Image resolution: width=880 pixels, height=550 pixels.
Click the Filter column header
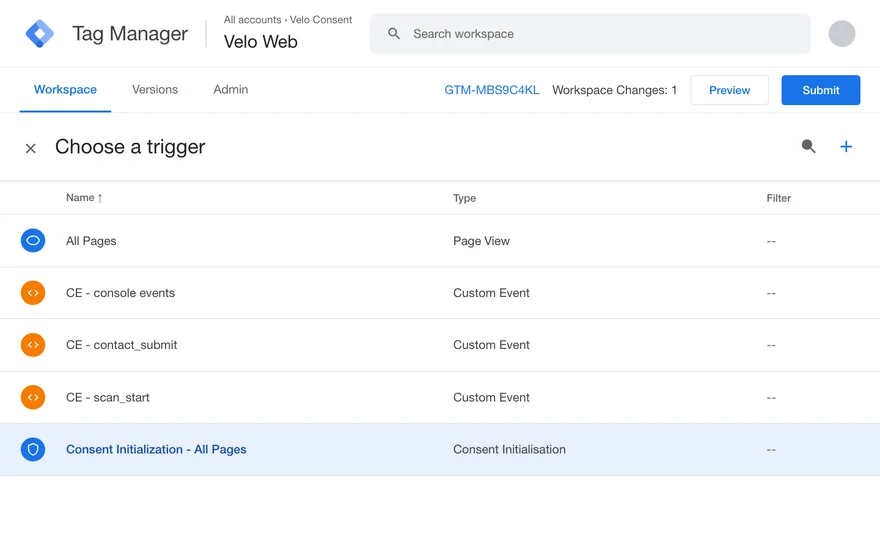pyautogui.click(x=778, y=198)
